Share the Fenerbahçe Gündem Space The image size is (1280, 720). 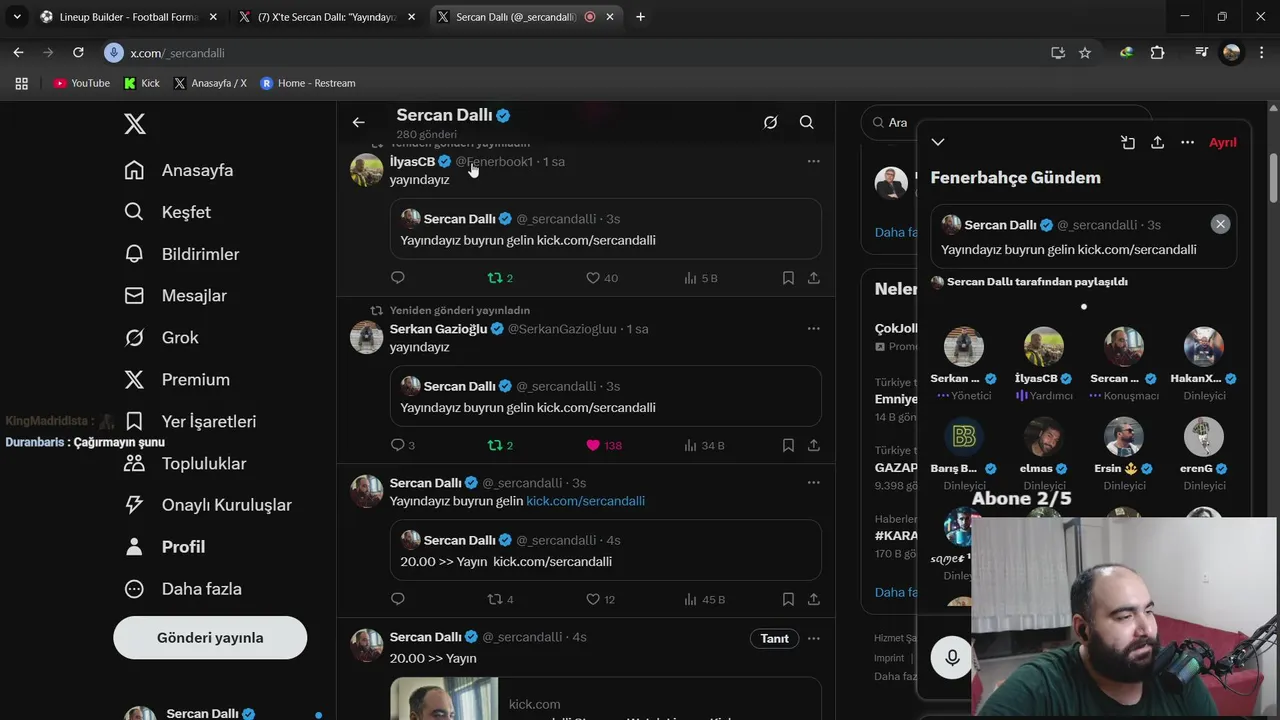(1157, 142)
